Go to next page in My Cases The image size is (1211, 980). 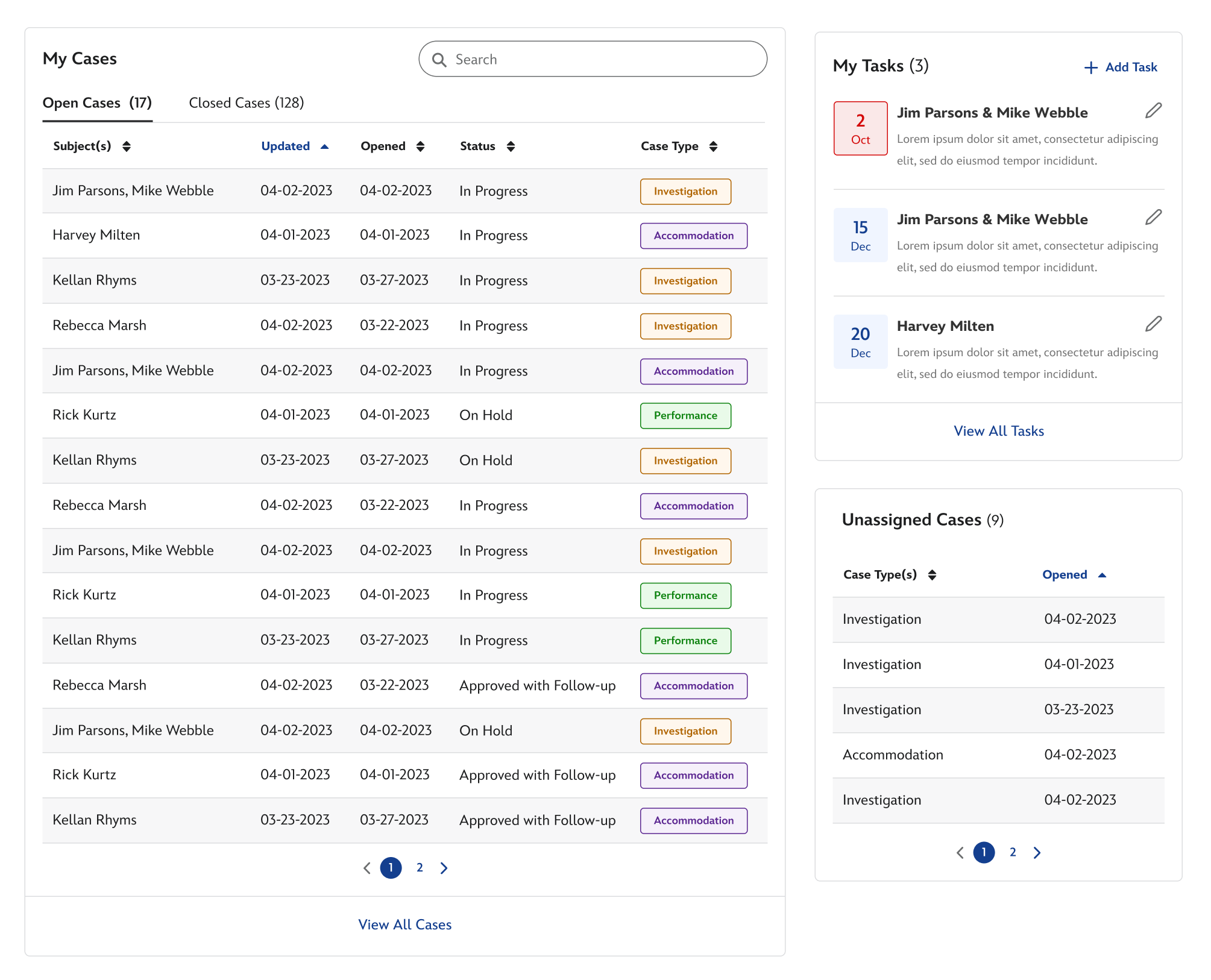point(444,868)
